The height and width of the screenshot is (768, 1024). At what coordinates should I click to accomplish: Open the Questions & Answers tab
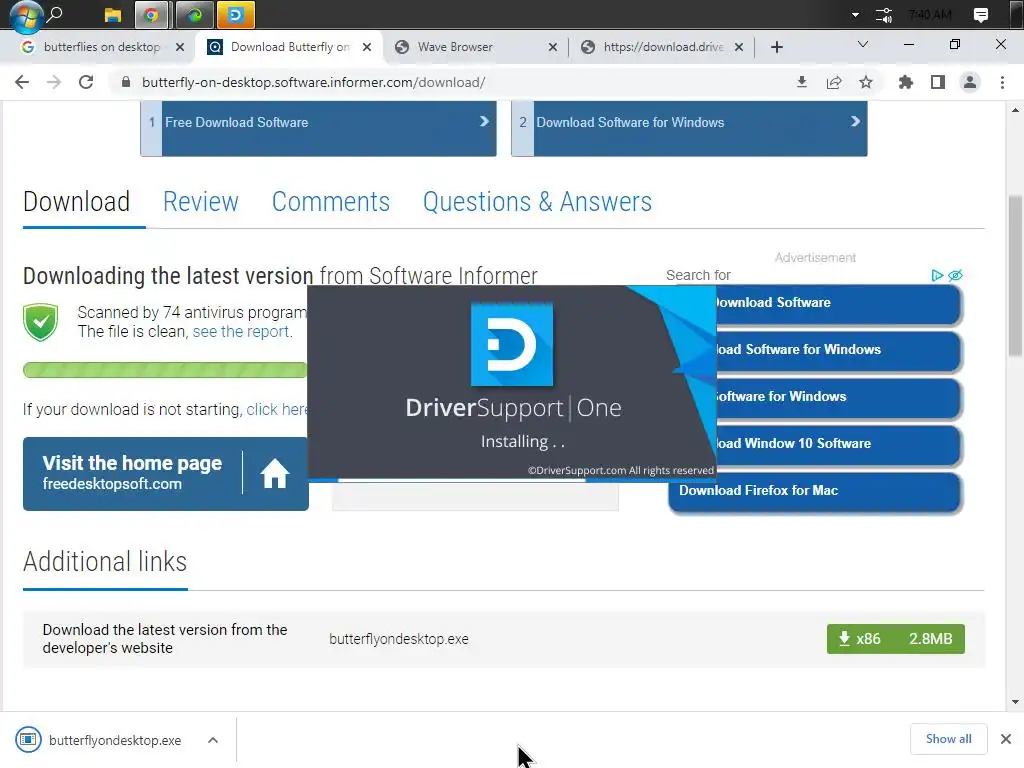537,201
